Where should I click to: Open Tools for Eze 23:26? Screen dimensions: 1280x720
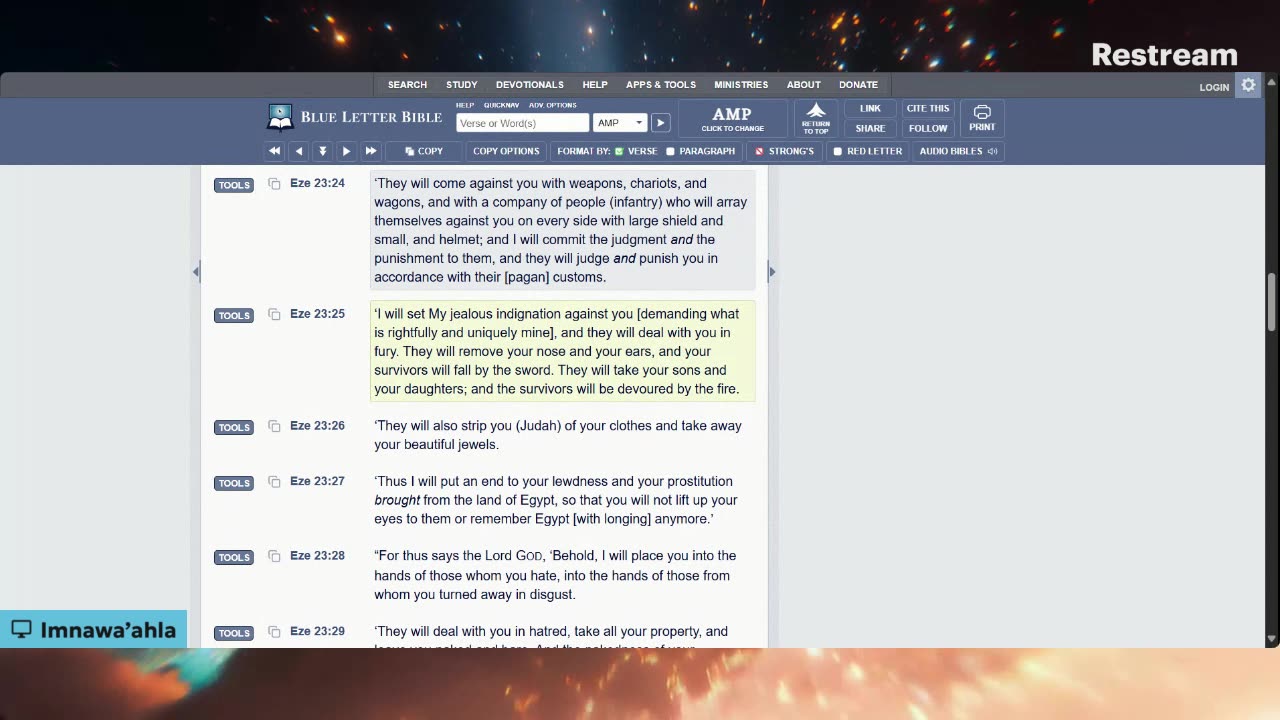pos(234,427)
